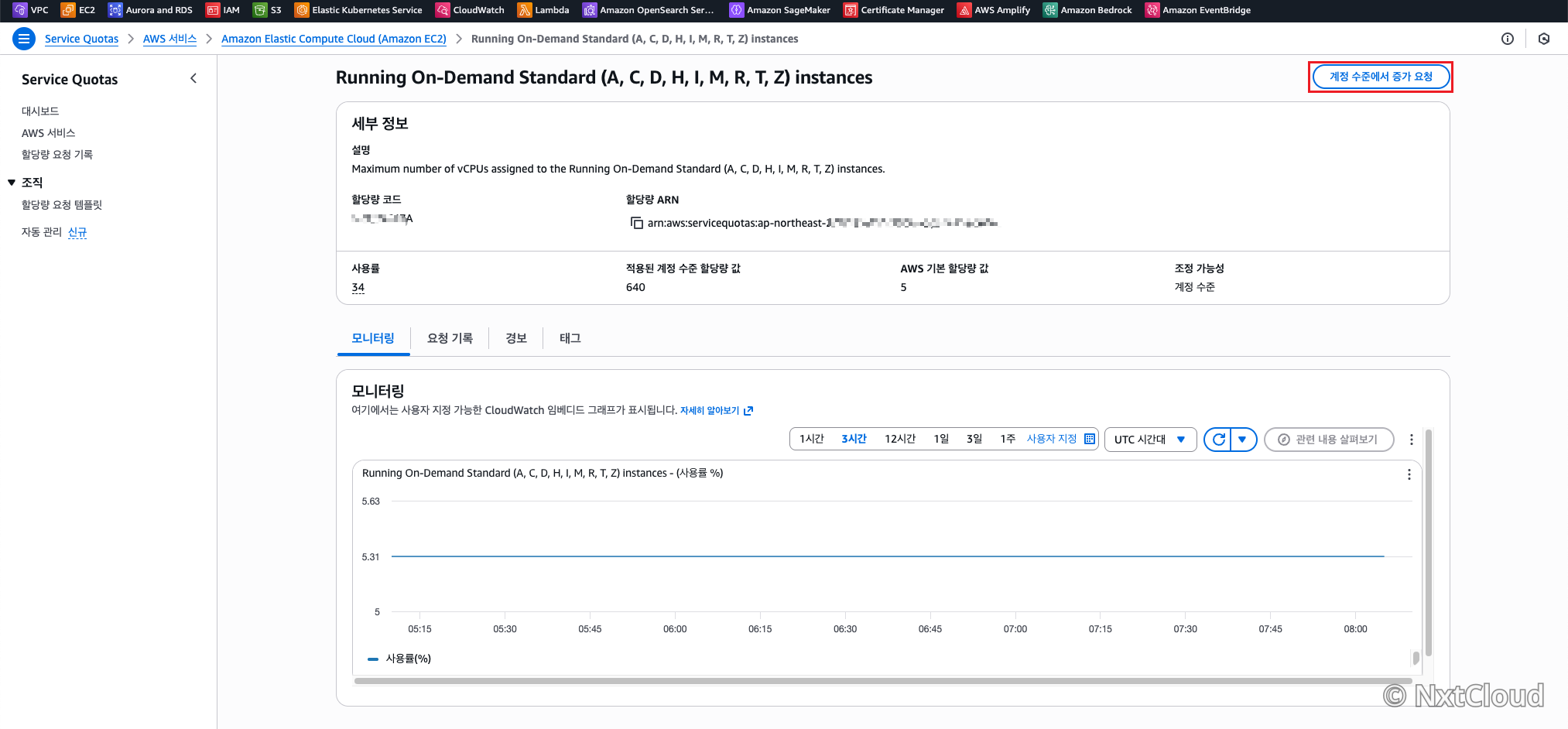Go to 대시보드 in sidebar
Screen dimensions: 1568x729
pyautogui.click(x=40, y=111)
